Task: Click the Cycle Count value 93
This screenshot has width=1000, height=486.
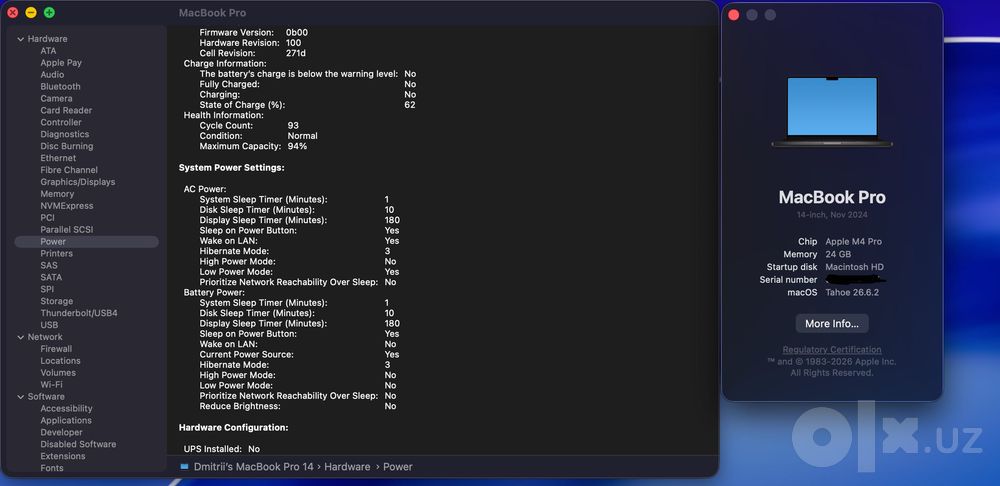Action: click(x=293, y=126)
